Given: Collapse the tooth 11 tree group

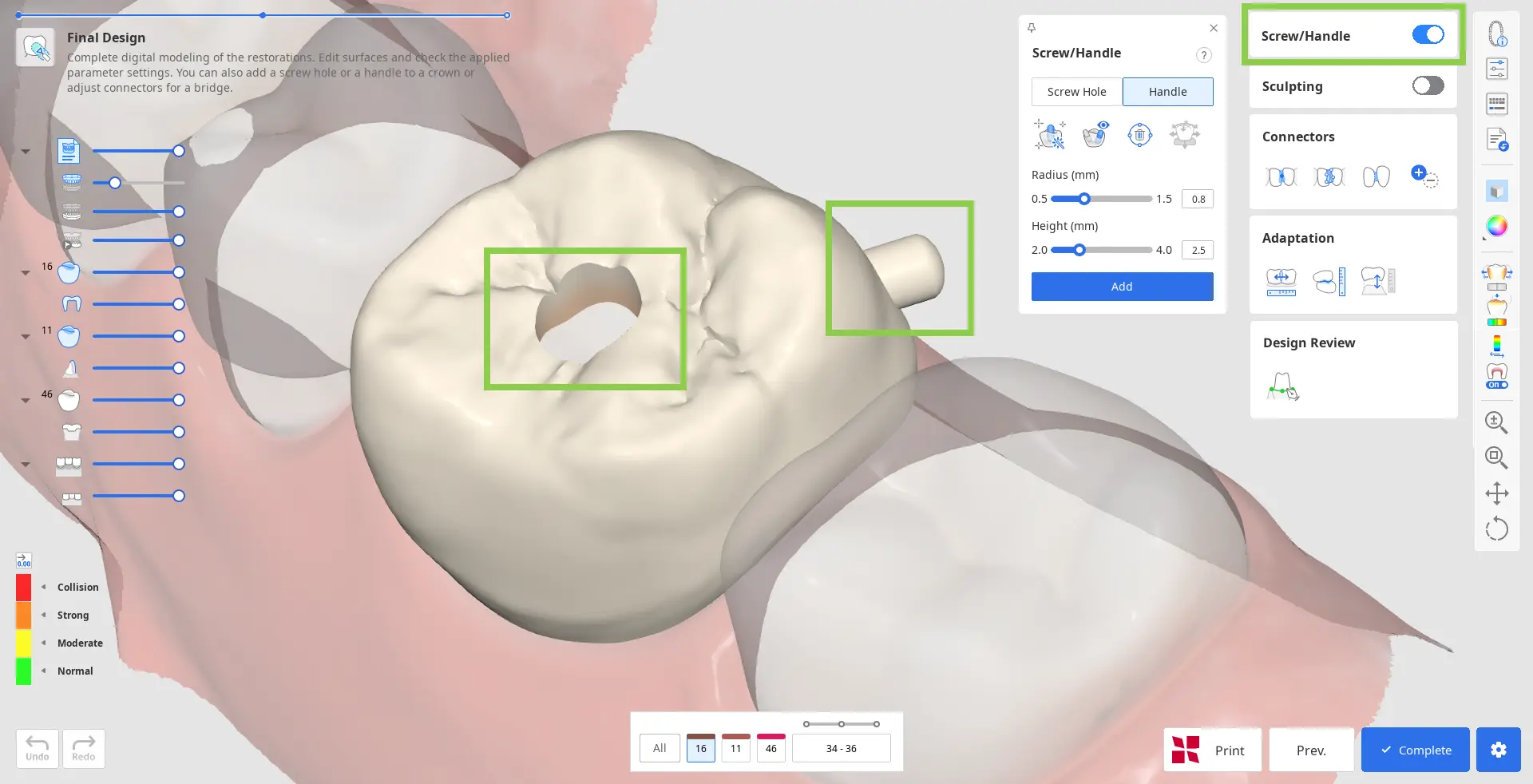Looking at the screenshot, I should point(26,337).
